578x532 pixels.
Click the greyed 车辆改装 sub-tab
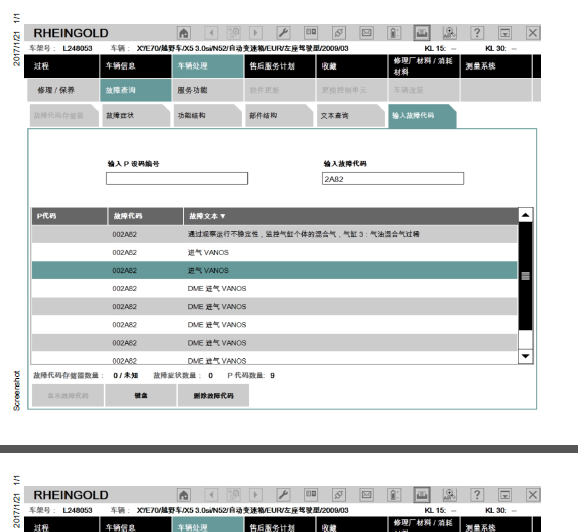tap(424, 90)
